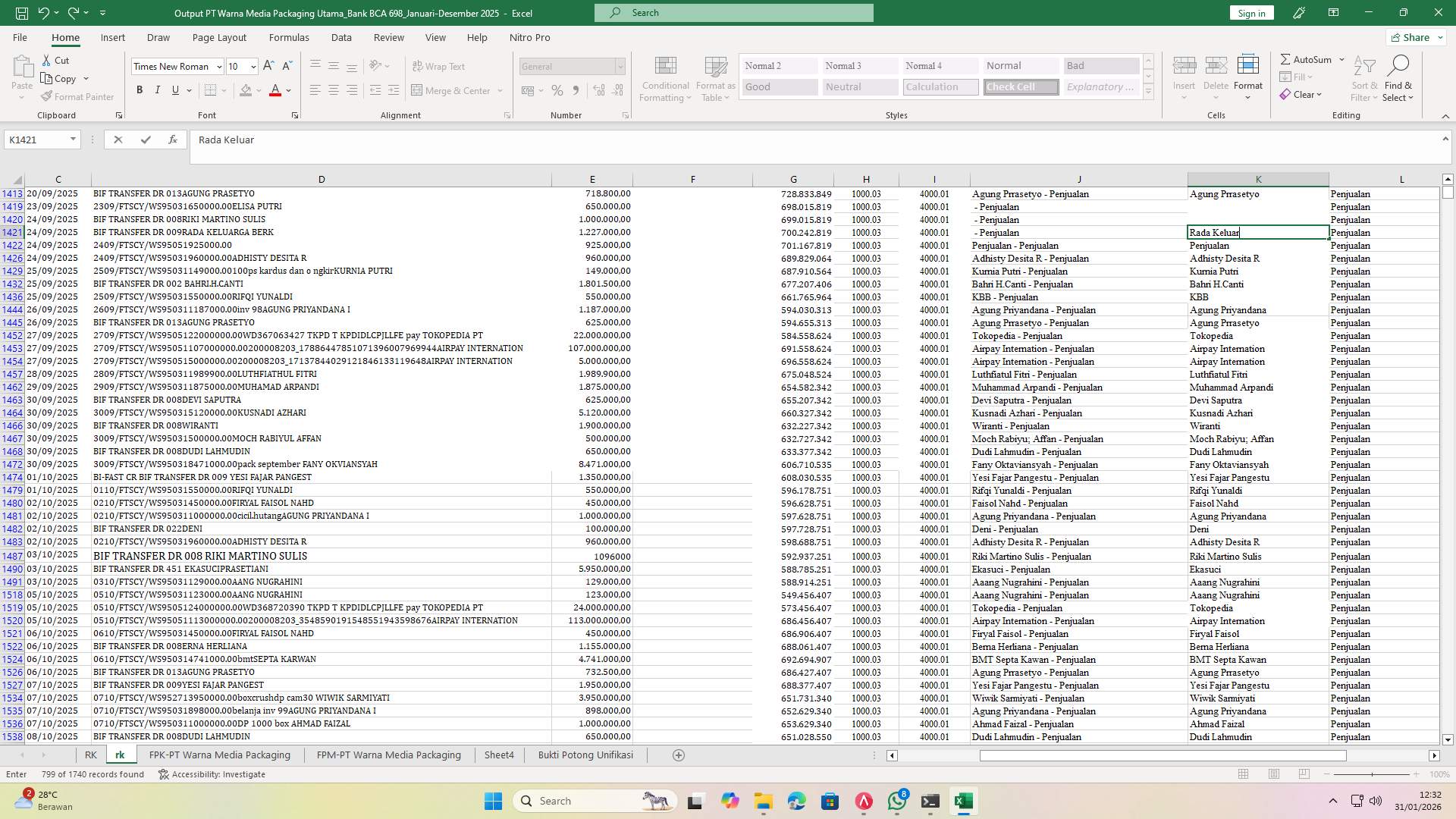Click the Sign in button
Viewport: 1456px width, 819px height.
click(x=1250, y=13)
